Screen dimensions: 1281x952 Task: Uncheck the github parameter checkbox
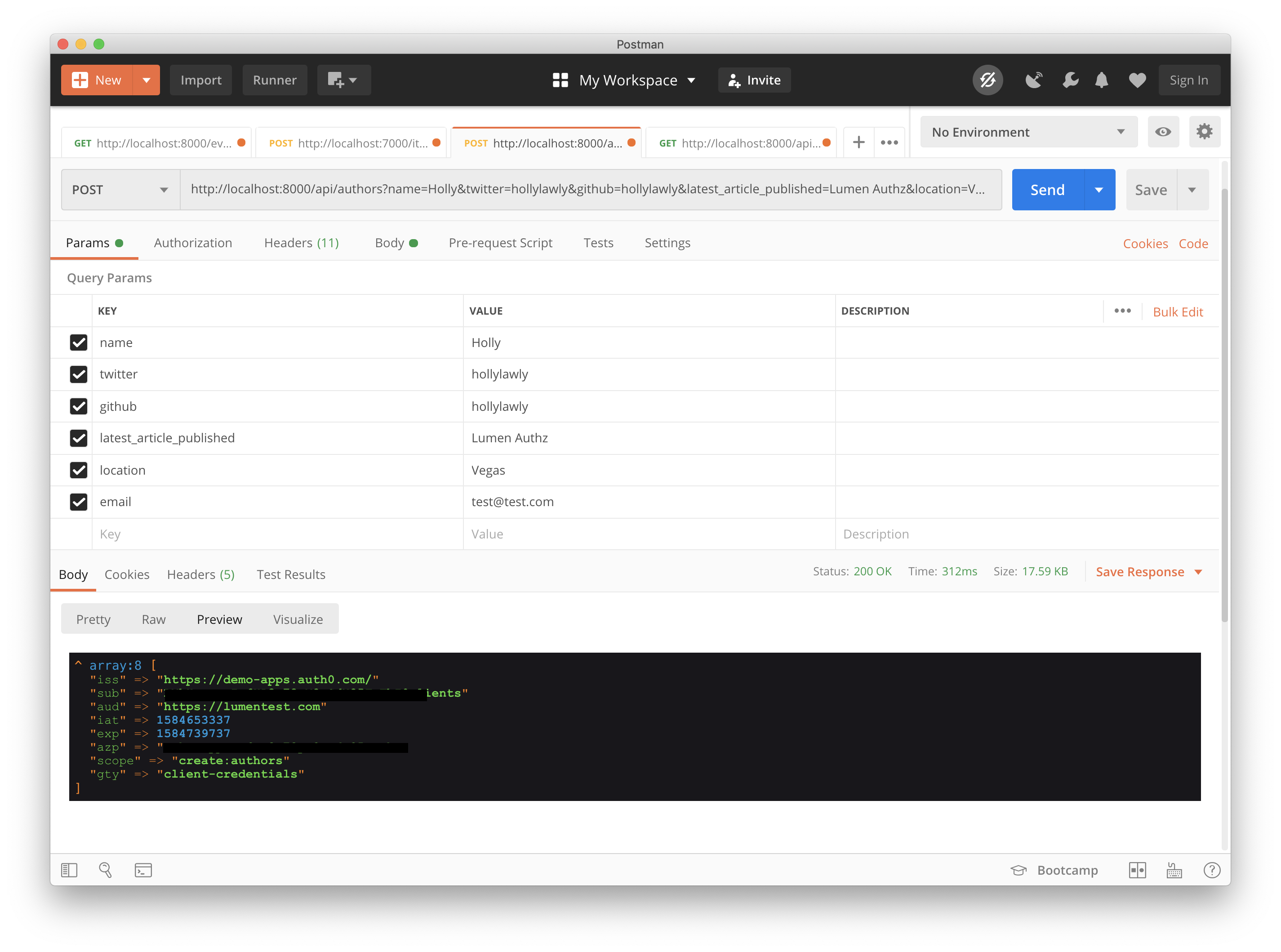point(78,406)
